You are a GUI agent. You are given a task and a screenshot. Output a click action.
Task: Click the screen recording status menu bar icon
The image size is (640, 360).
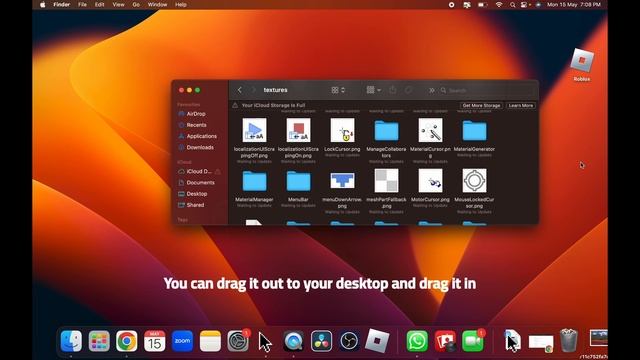[451, 5]
